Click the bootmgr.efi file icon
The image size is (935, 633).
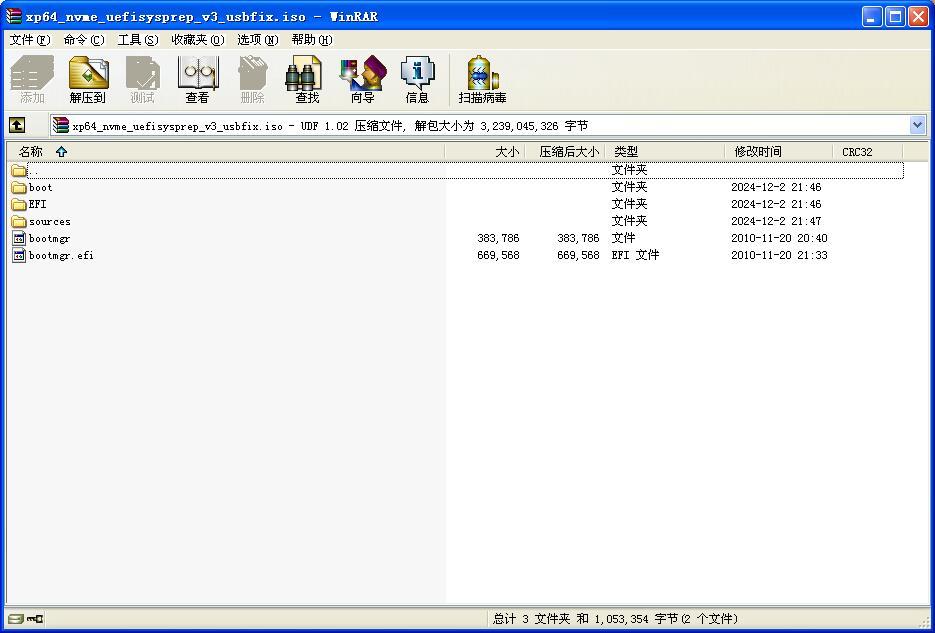[x=19, y=256]
